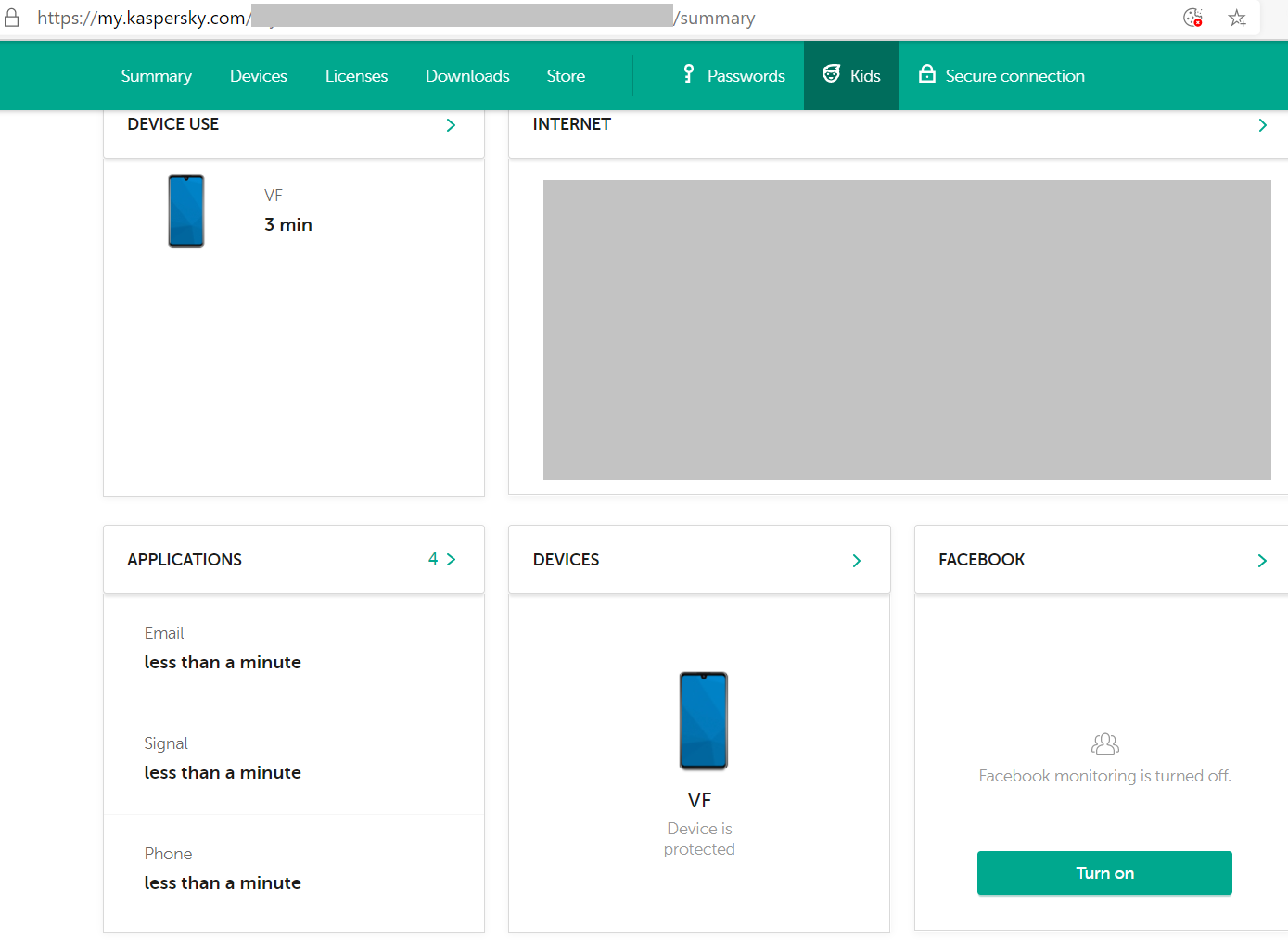Click the Secure connection lock icon
The height and width of the screenshot is (952, 1288).
[x=926, y=74]
